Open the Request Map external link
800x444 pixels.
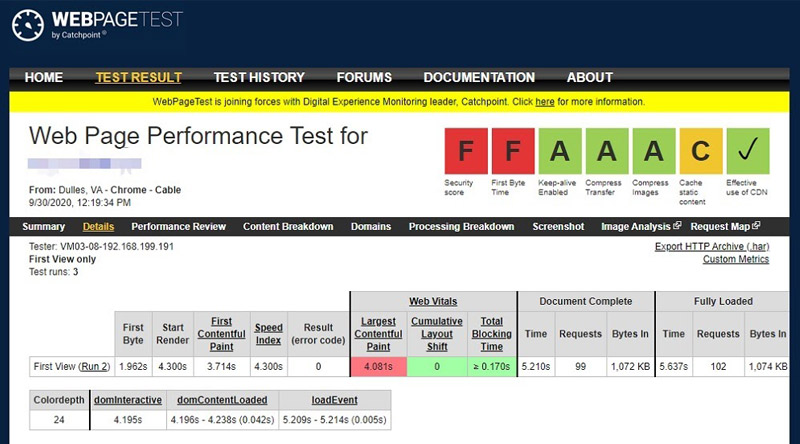725,227
